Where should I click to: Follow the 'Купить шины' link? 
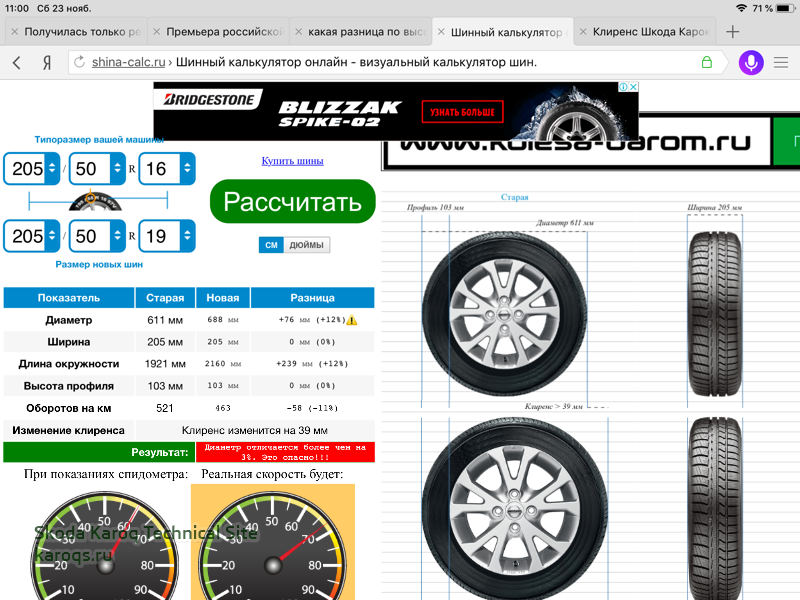coord(292,161)
